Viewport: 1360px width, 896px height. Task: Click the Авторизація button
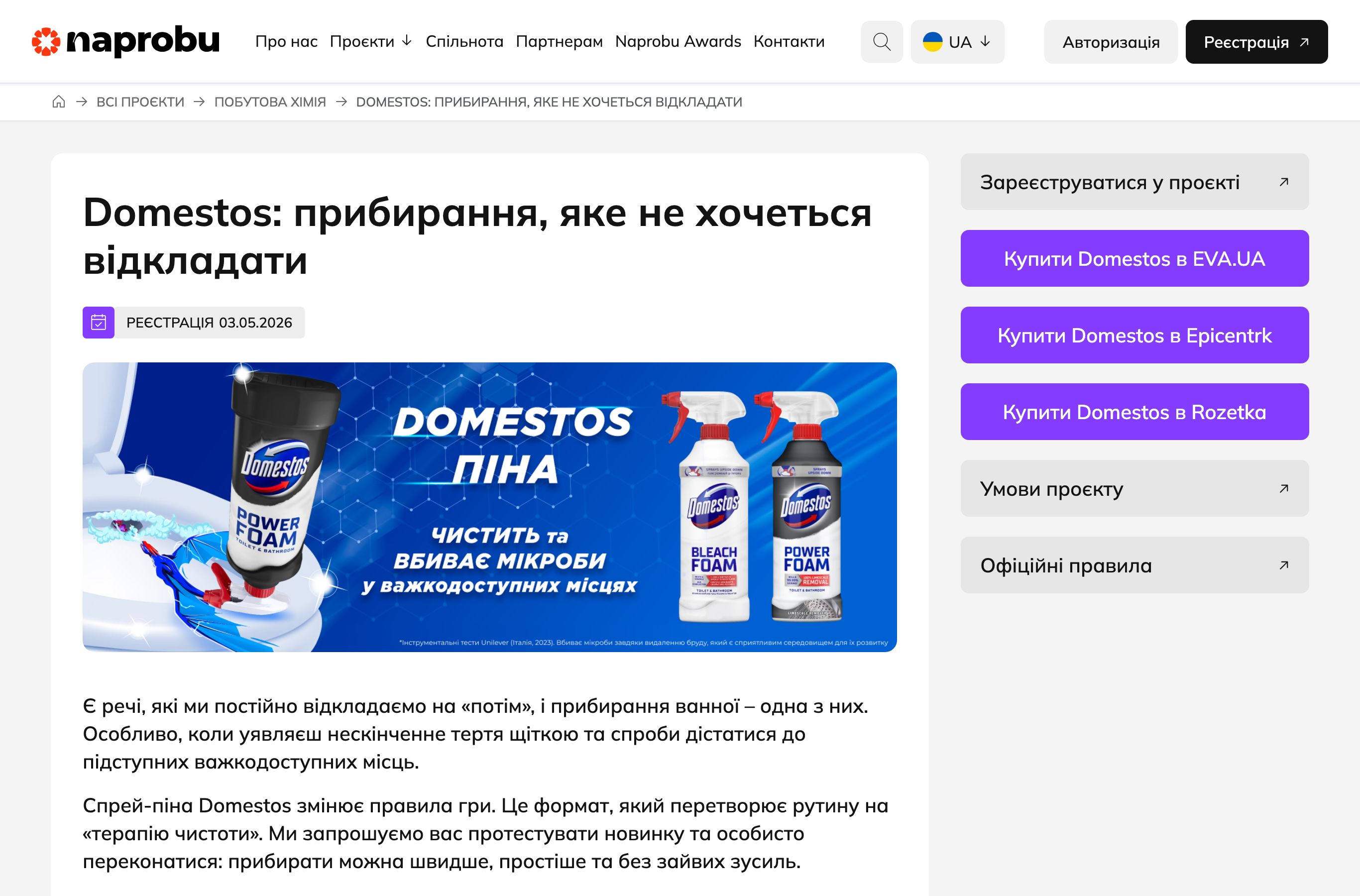1110,41
